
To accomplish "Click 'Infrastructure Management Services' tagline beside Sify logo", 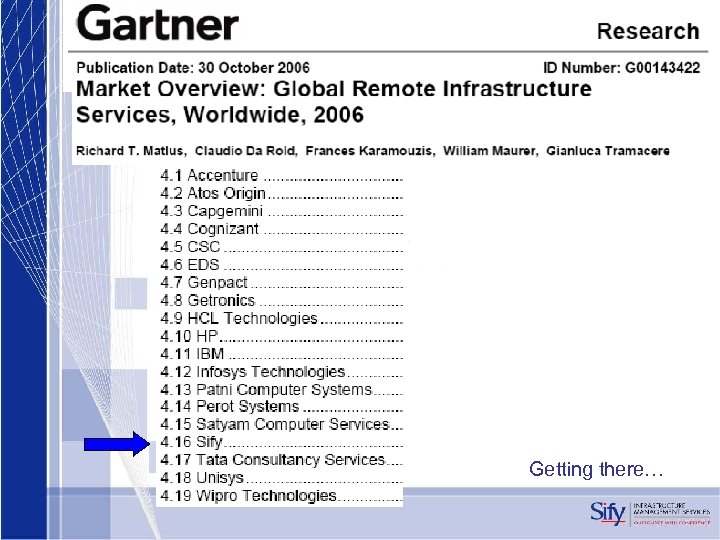I will click(x=672, y=508).
